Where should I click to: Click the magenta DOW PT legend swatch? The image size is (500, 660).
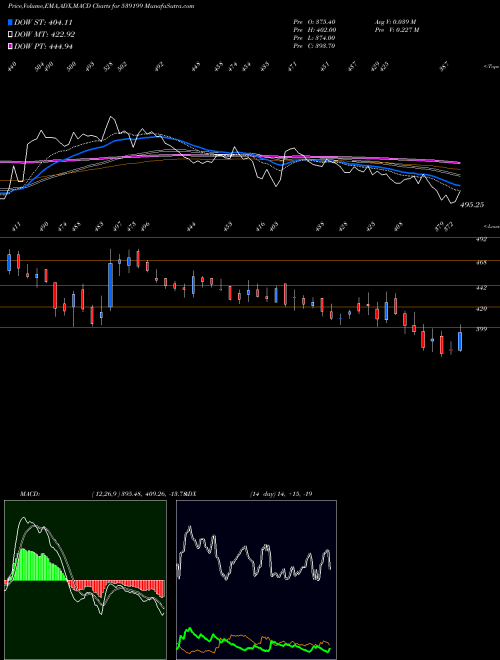coord(10,46)
